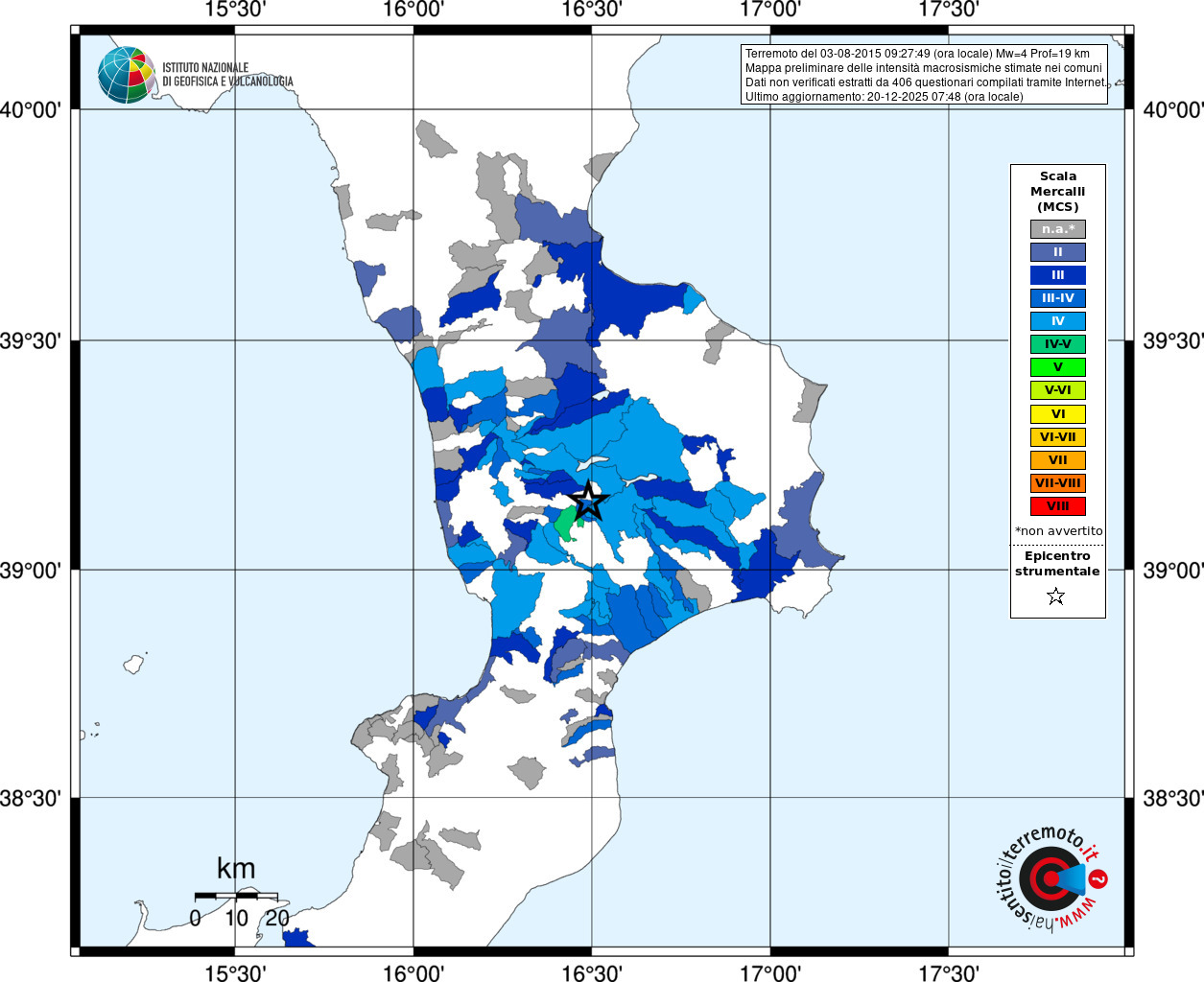Select the III-IV legend swatch
This screenshot has width=1204, height=982.
point(1057,298)
